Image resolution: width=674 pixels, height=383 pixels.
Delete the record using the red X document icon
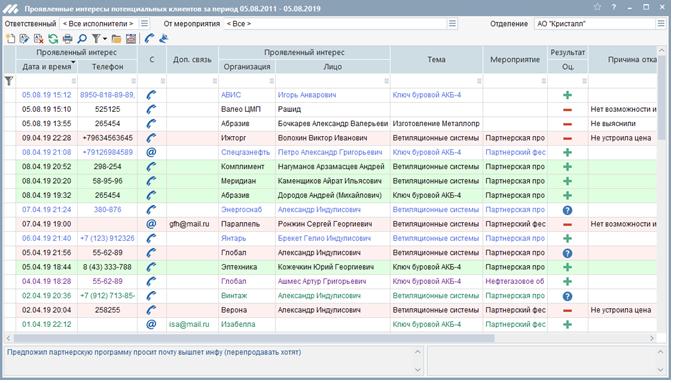click(39, 39)
